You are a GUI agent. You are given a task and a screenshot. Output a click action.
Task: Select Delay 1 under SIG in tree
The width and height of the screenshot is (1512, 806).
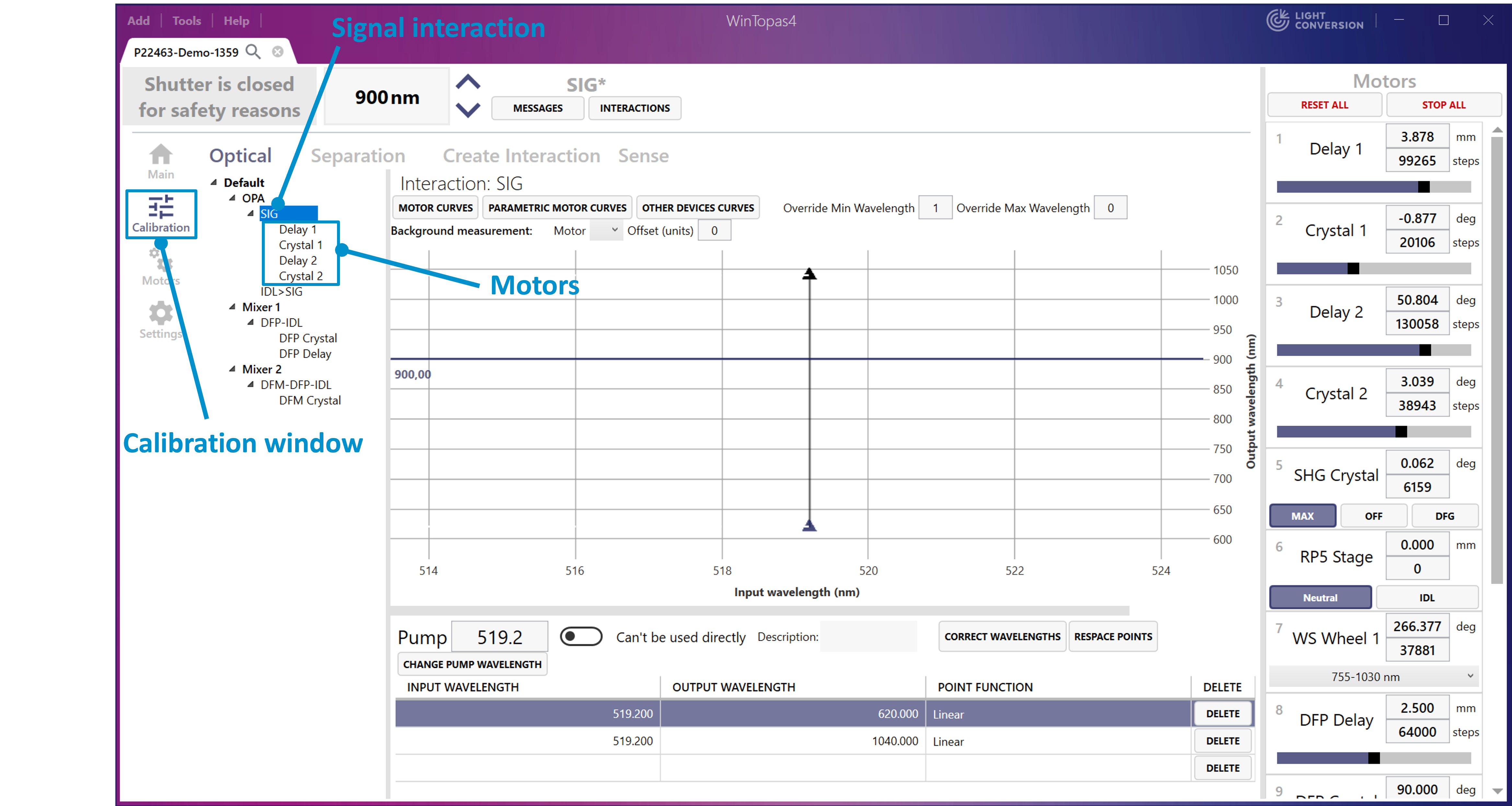coord(297,229)
